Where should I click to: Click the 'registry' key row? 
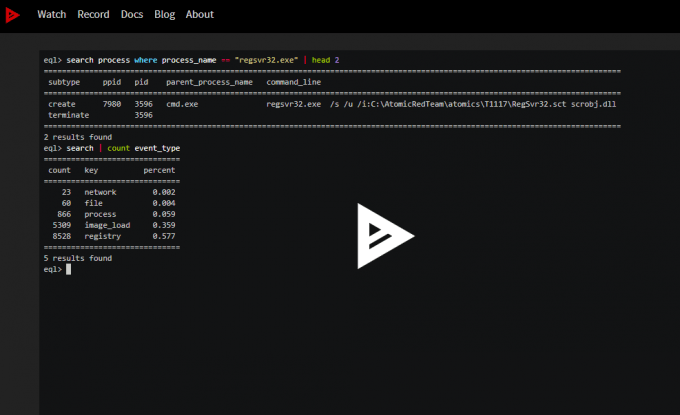(102, 236)
